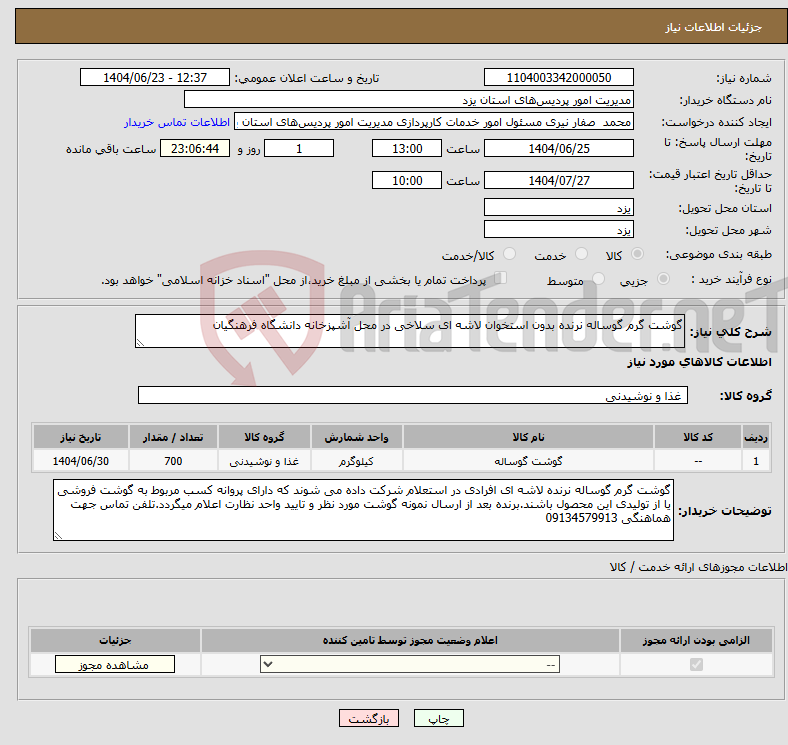This screenshot has height=745, width=788.
Task: Click the چاپ print button
Action: pos(439,719)
